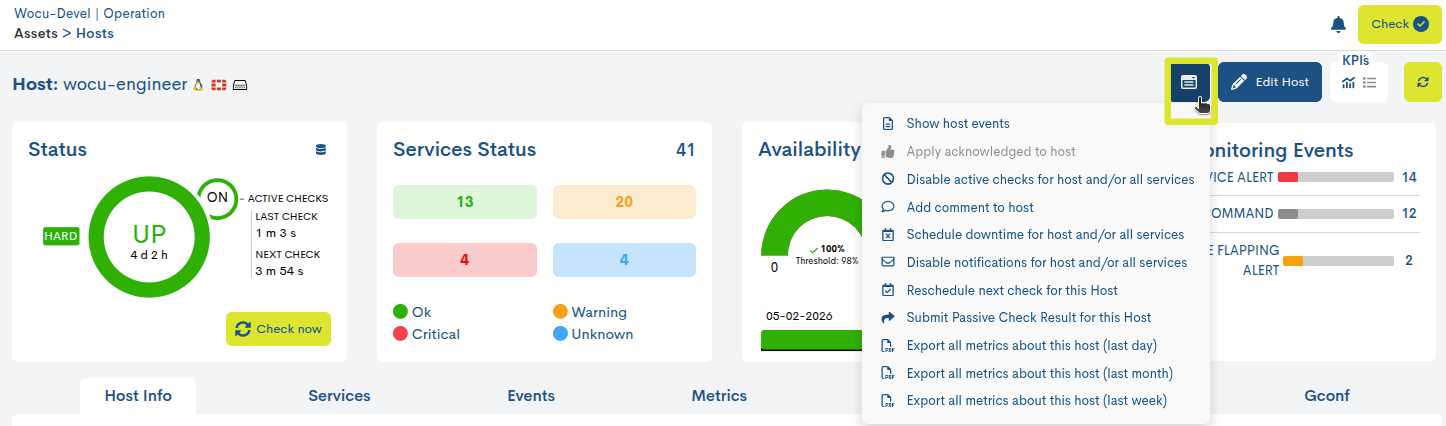The height and width of the screenshot is (426, 1446).
Task: Export all metrics (last week)
Action: [1036, 401]
